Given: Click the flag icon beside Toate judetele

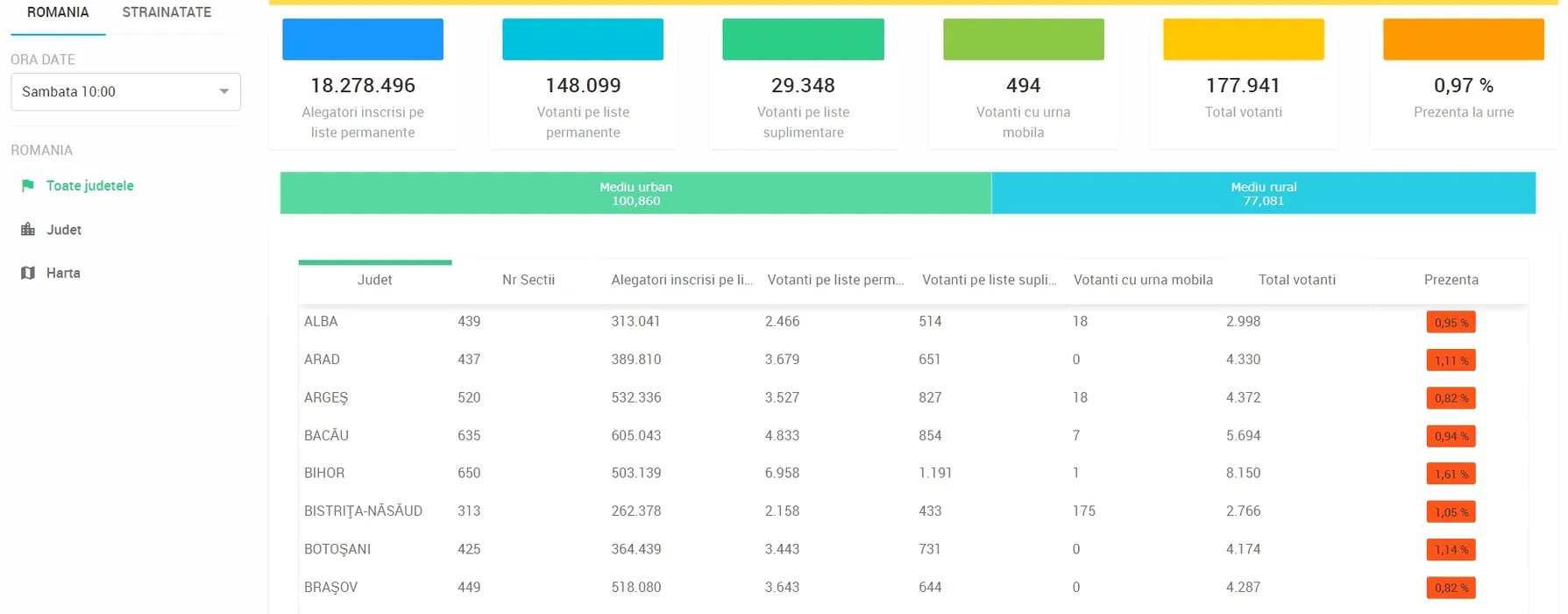Looking at the screenshot, I should [28, 186].
